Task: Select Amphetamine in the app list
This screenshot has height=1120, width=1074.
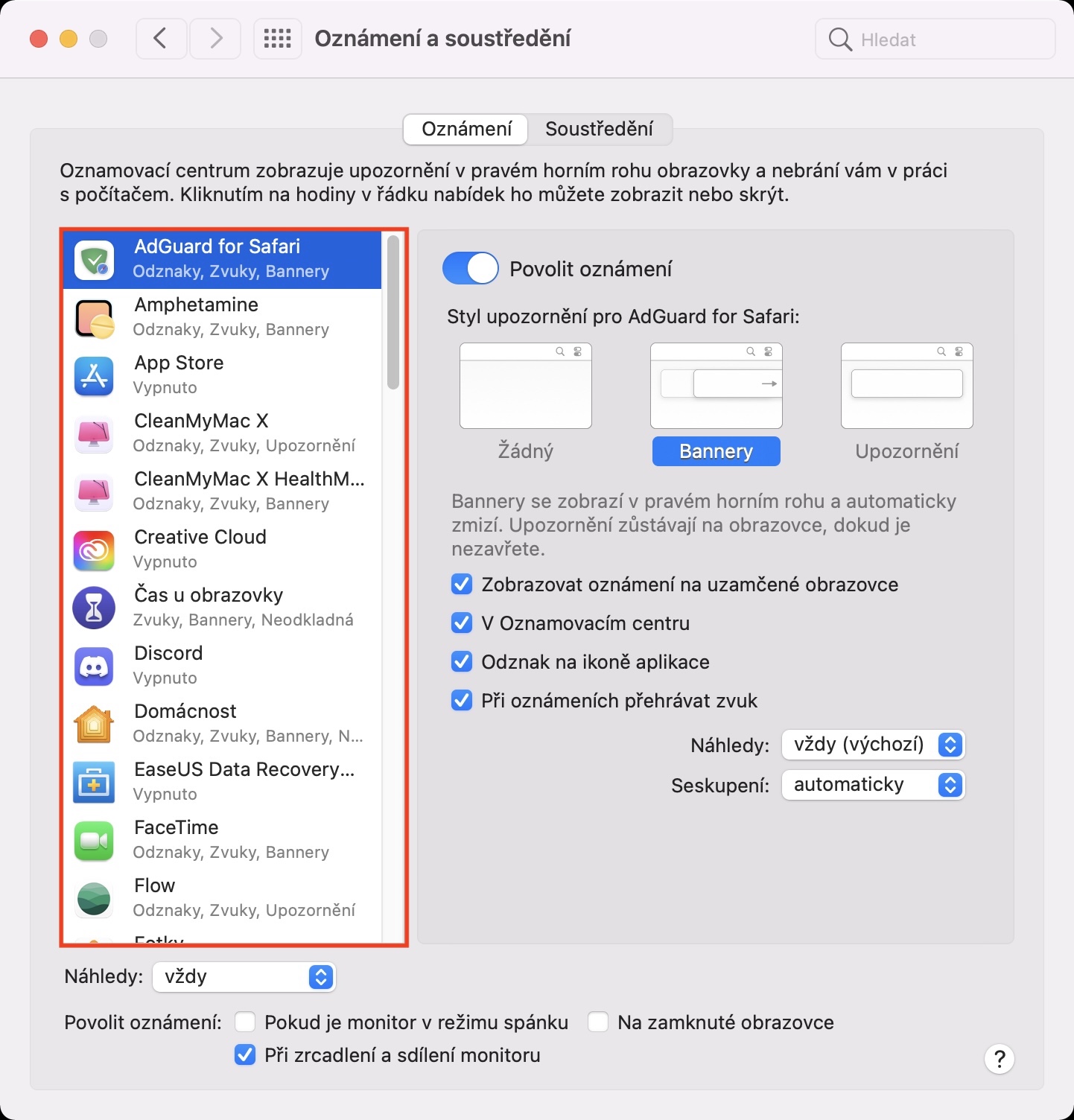Action: [223, 318]
